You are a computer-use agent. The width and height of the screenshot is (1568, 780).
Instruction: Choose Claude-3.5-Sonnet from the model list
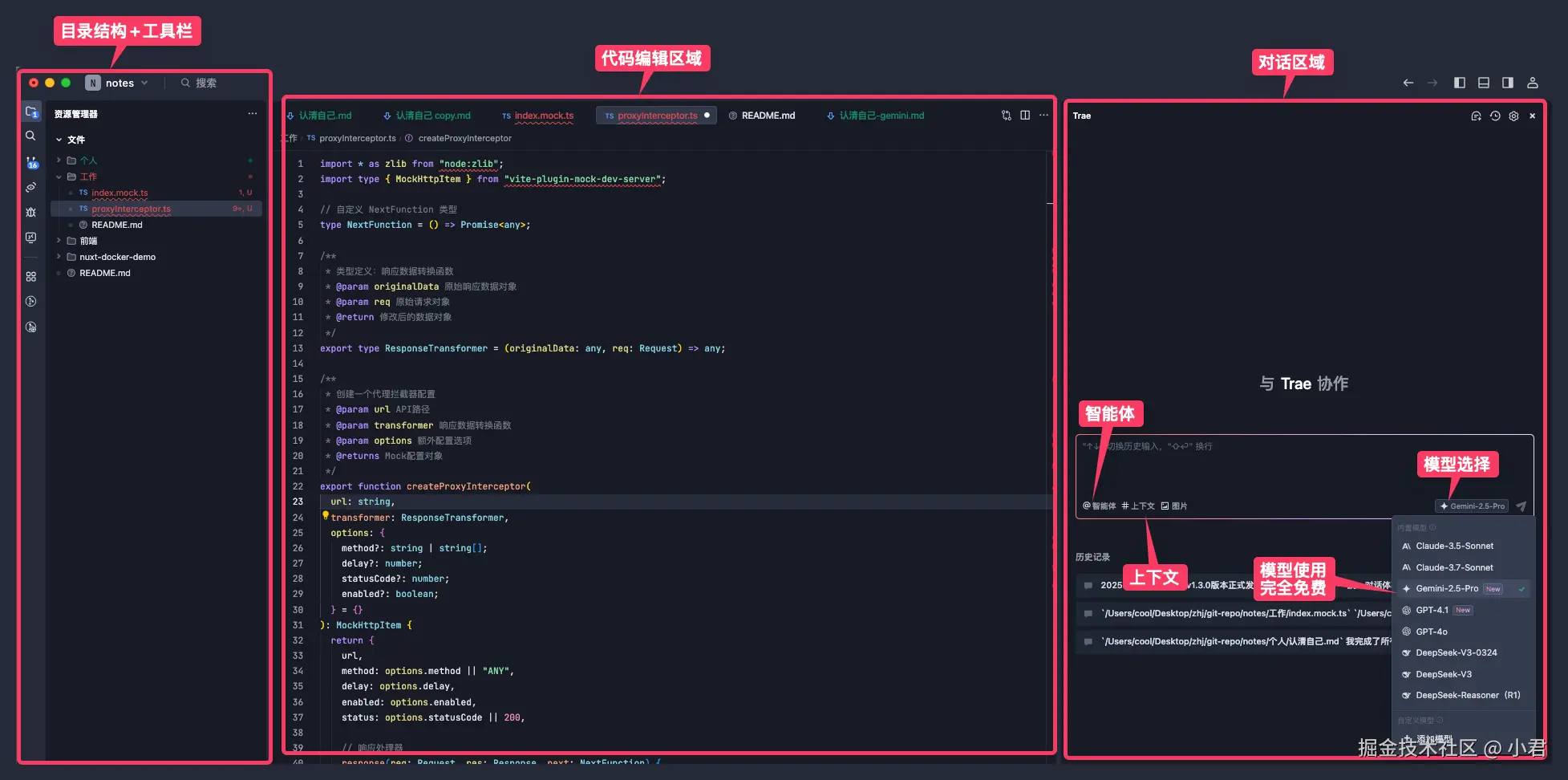[x=1463, y=546]
